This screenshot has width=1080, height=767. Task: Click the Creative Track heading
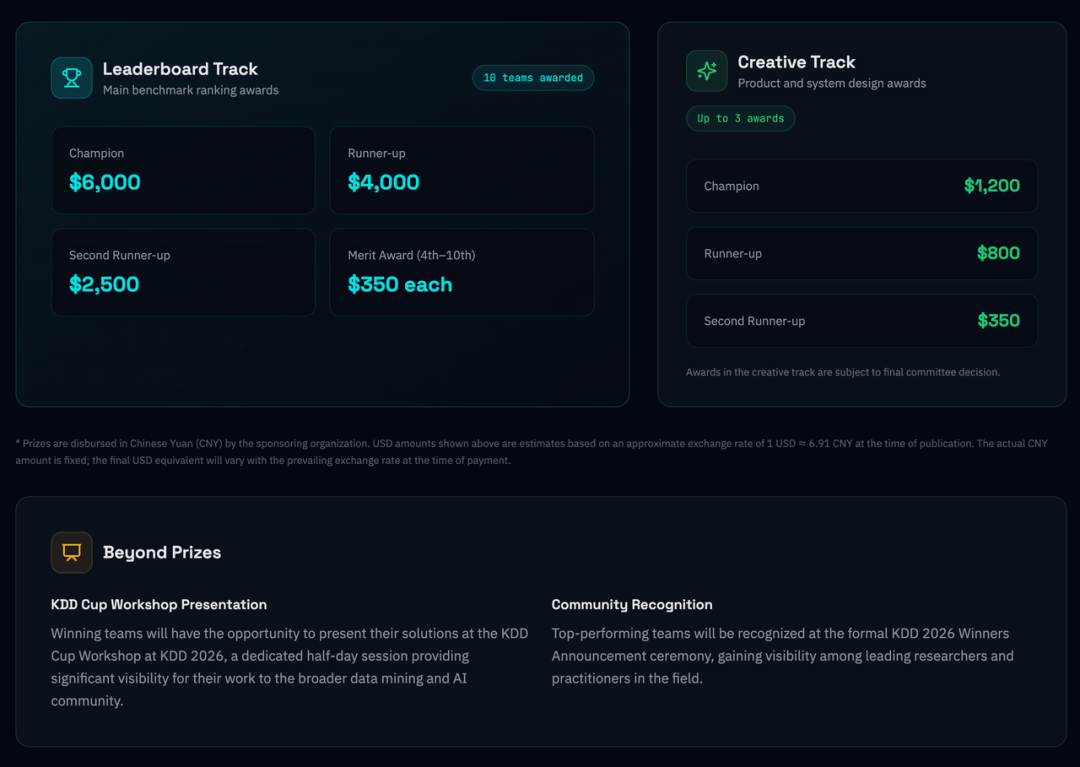coord(796,62)
